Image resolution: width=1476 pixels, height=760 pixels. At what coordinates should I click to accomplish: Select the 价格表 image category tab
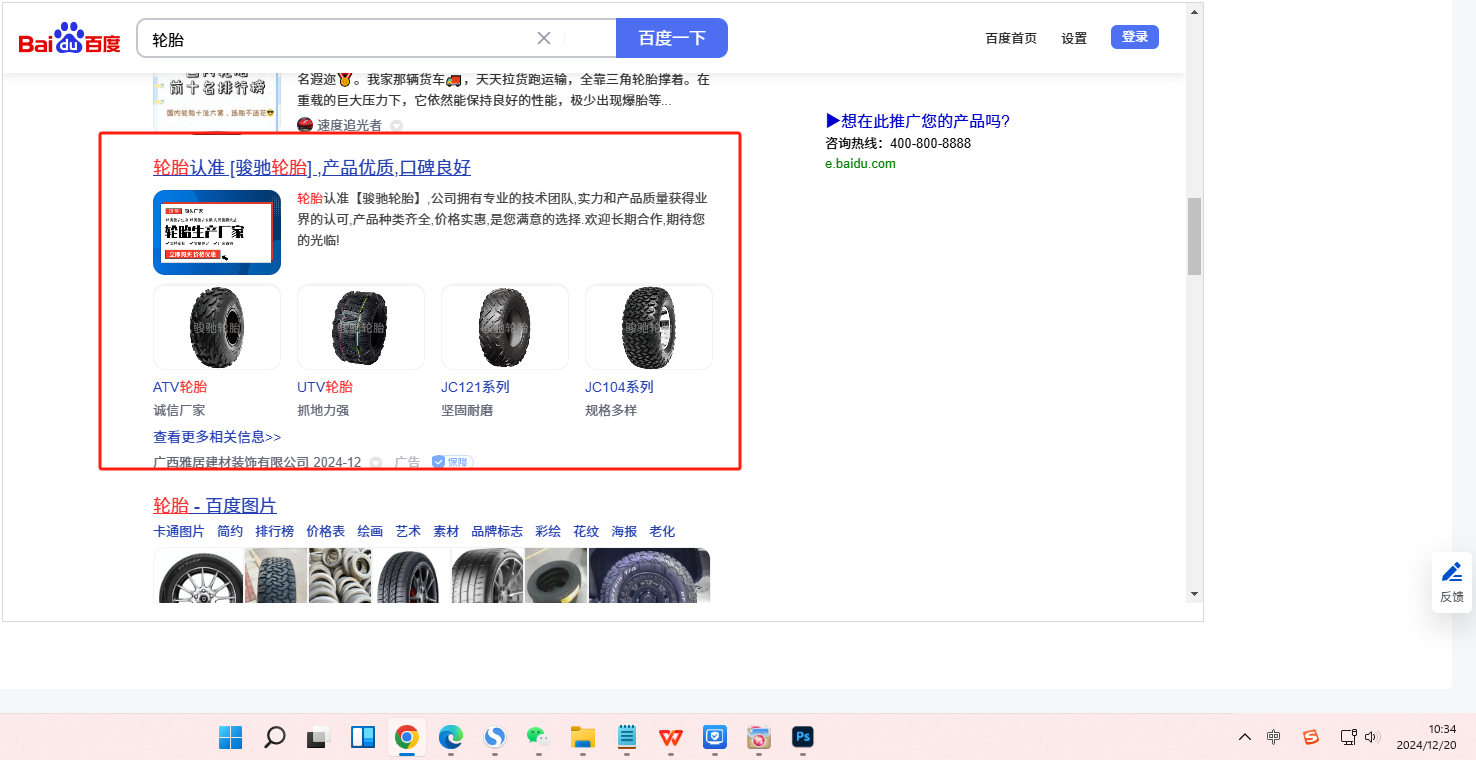tap(325, 531)
